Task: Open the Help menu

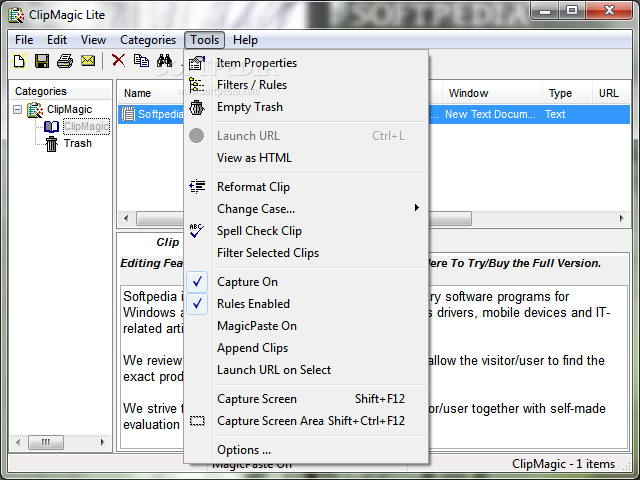Action: point(245,40)
